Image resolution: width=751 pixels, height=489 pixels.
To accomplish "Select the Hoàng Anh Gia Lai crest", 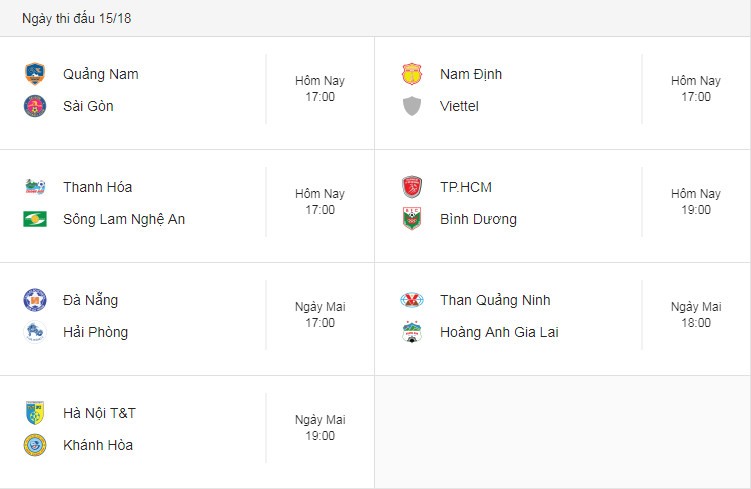I will [412, 332].
